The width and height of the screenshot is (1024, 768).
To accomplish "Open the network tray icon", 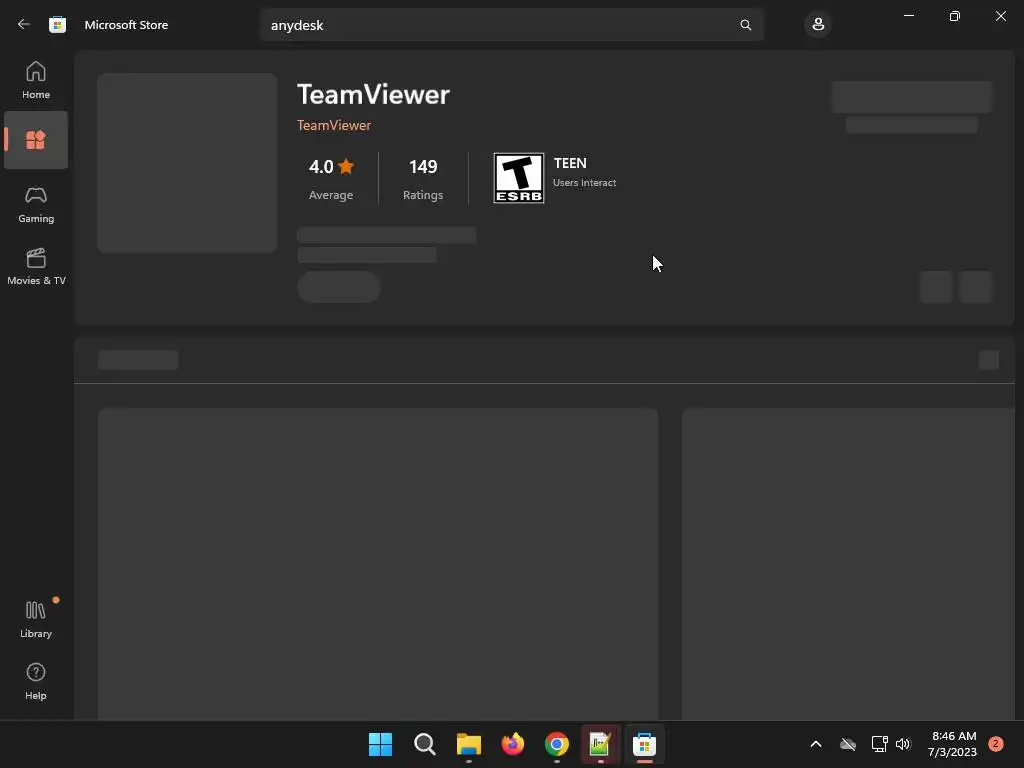I will click(x=879, y=744).
